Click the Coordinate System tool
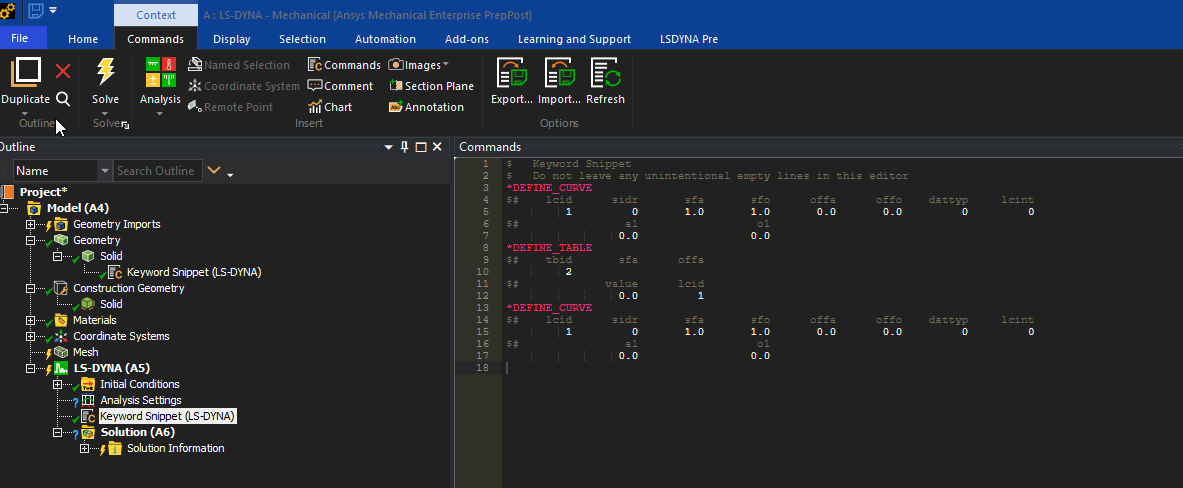The height and width of the screenshot is (488, 1183). pos(244,86)
